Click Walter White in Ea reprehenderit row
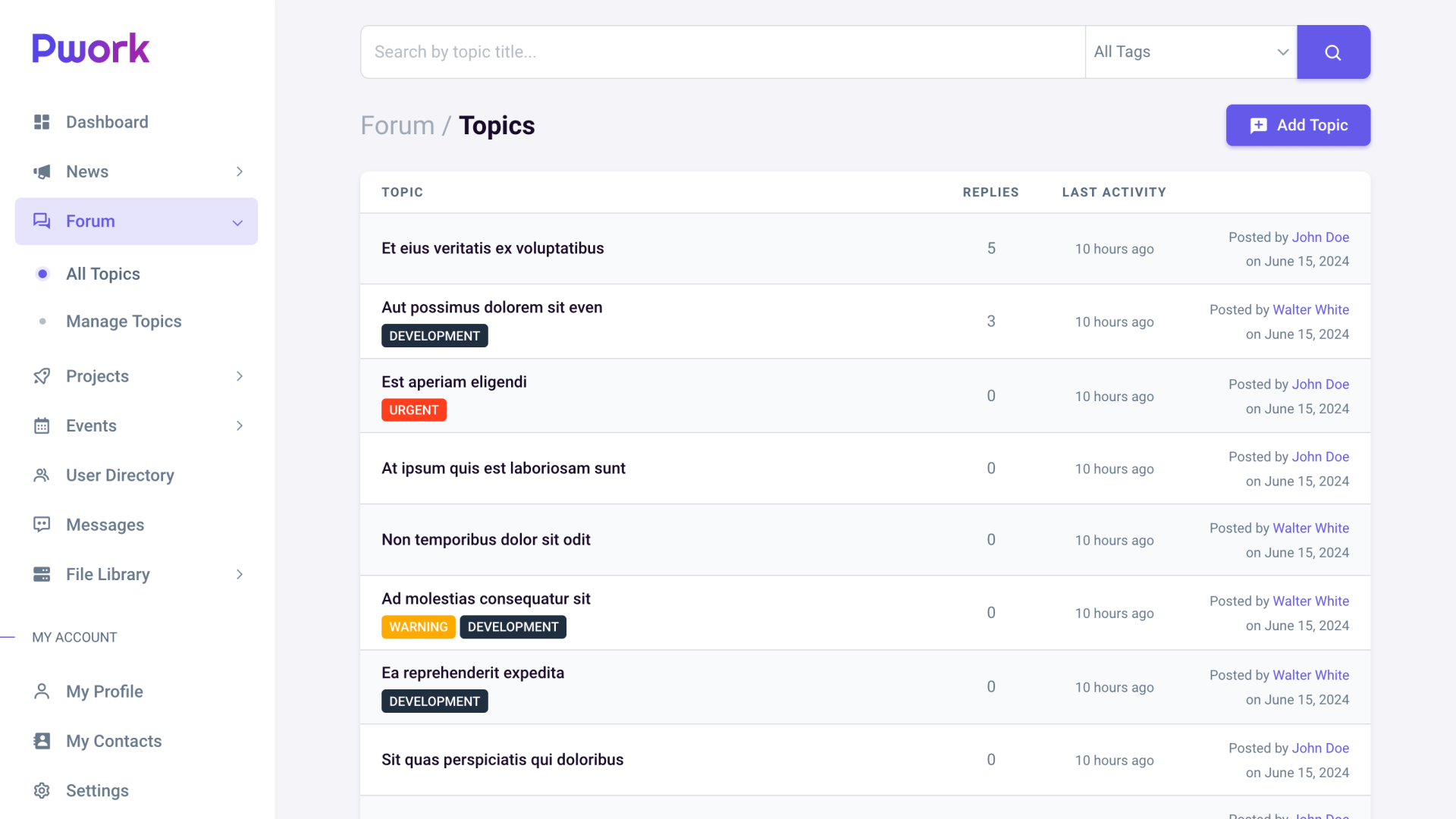This screenshot has width=1456, height=819. point(1310,675)
